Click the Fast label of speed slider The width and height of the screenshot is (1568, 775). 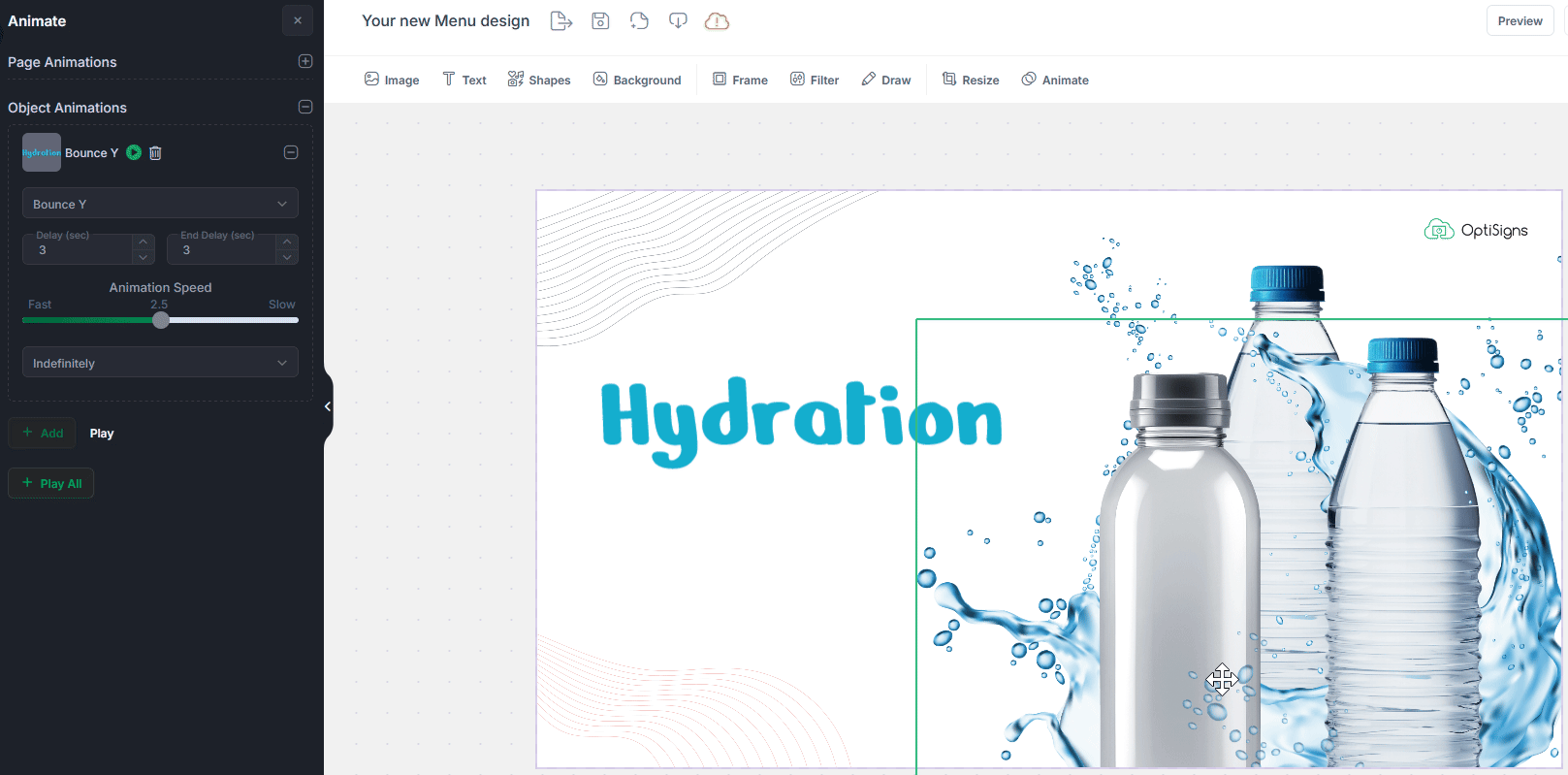click(x=40, y=304)
